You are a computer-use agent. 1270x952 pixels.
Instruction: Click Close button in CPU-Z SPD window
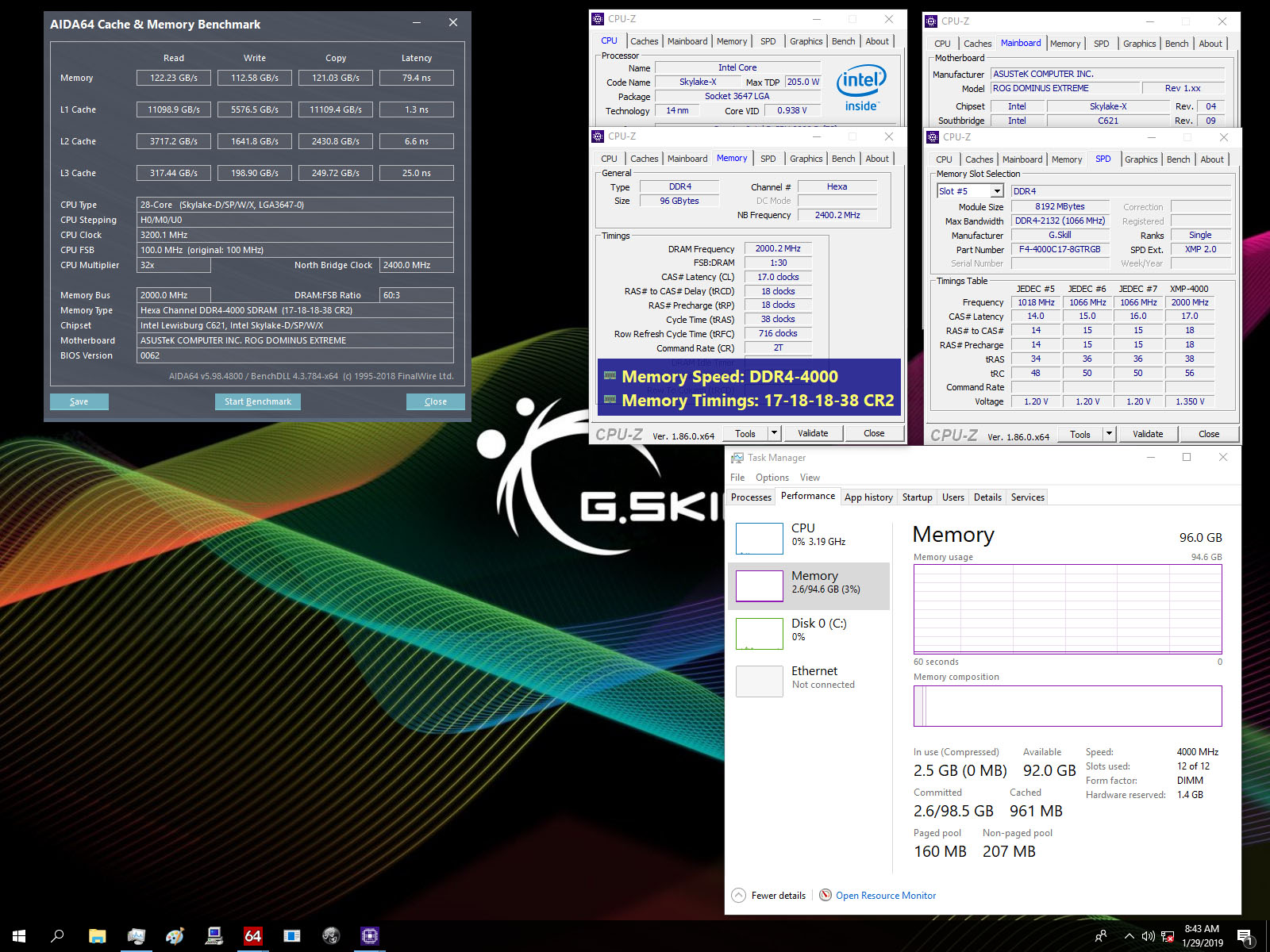click(x=1209, y=434)
